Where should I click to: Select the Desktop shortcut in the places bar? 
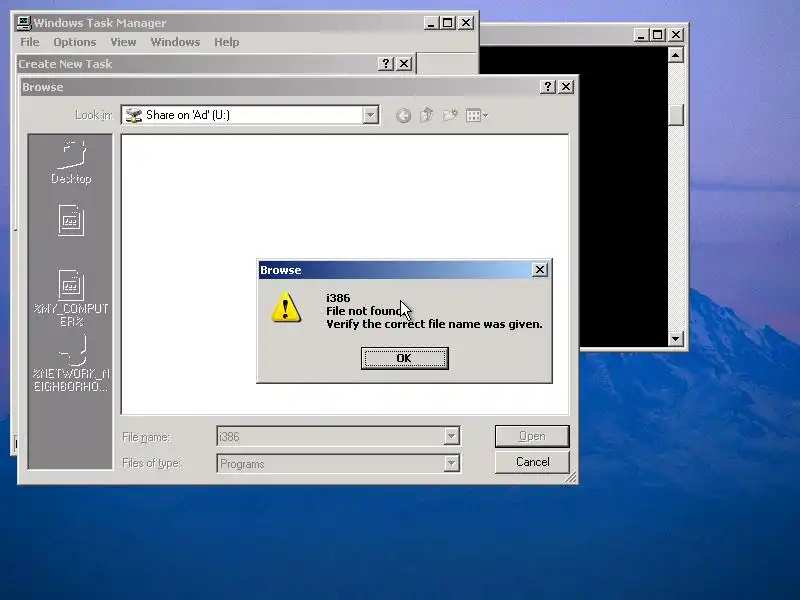(71, 163)
